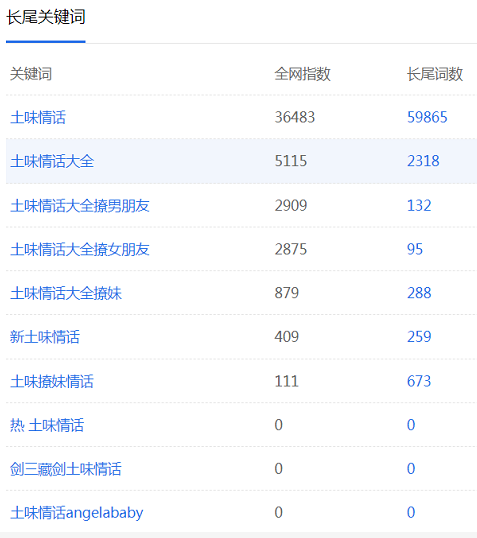This screenshot has height=538, width=477.
Task: Open keyword link 土味情话
Action: [38, 117]
